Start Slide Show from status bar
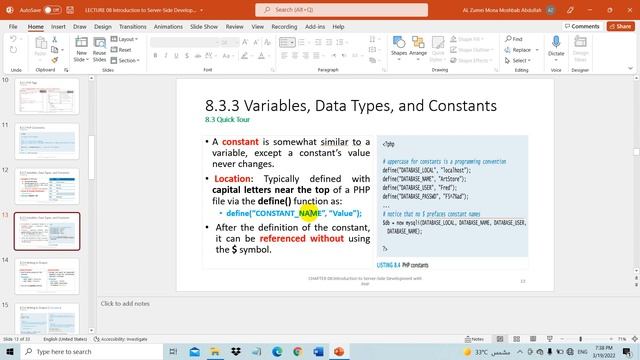The height and width of the screenshot is (360, 640). (550, 339)
